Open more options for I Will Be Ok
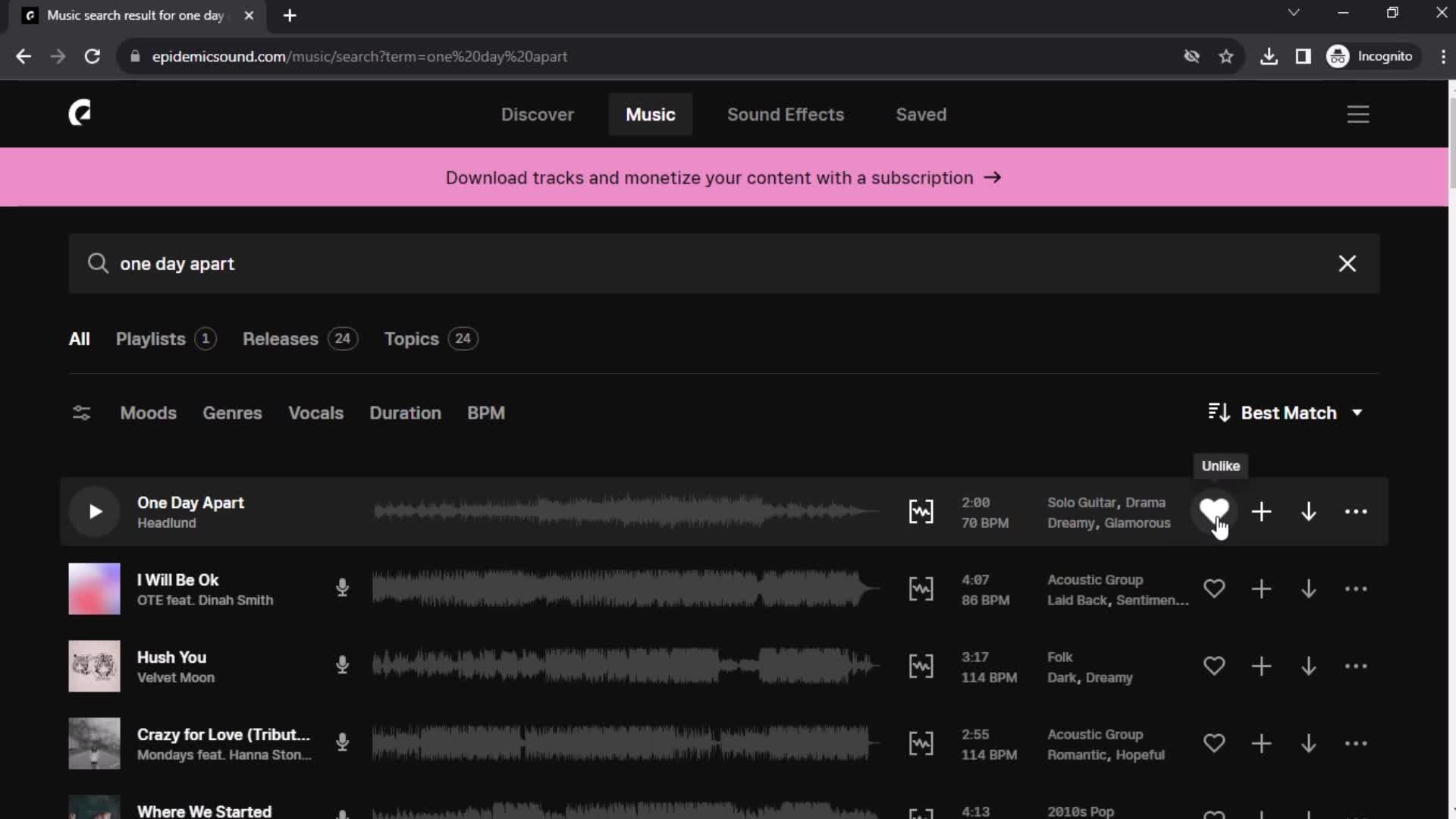1456x819 pixels. (1356, 589)
